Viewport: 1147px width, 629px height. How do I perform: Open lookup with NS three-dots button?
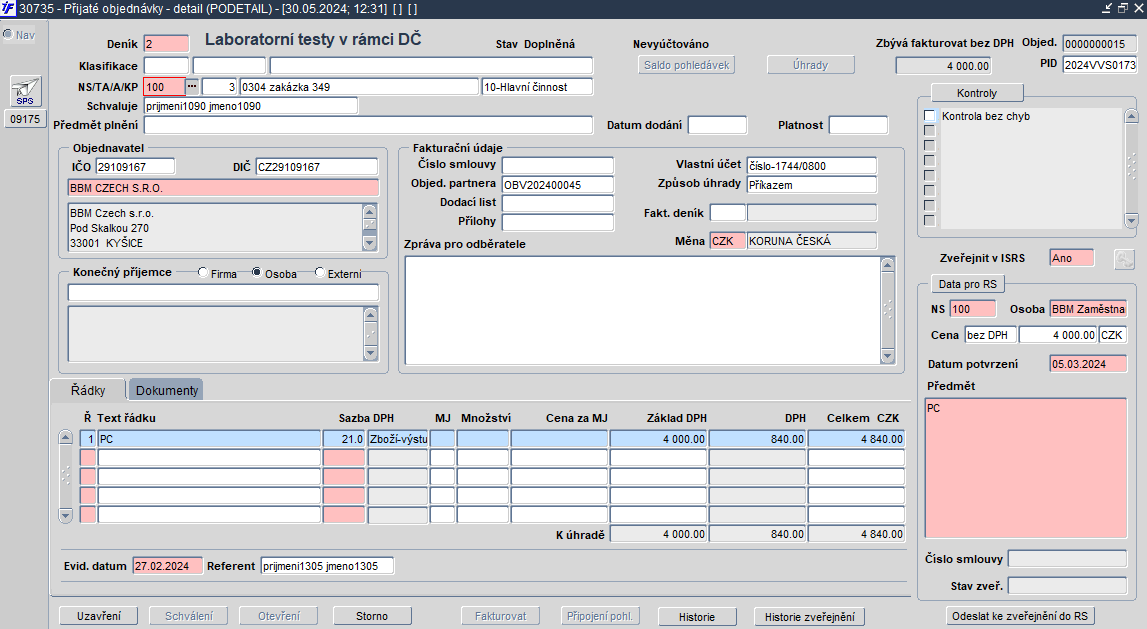coord(192,87)
